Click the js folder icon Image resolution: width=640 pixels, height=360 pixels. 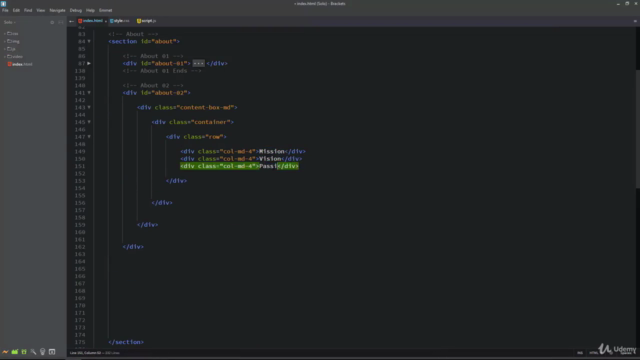tap(9, 49)
